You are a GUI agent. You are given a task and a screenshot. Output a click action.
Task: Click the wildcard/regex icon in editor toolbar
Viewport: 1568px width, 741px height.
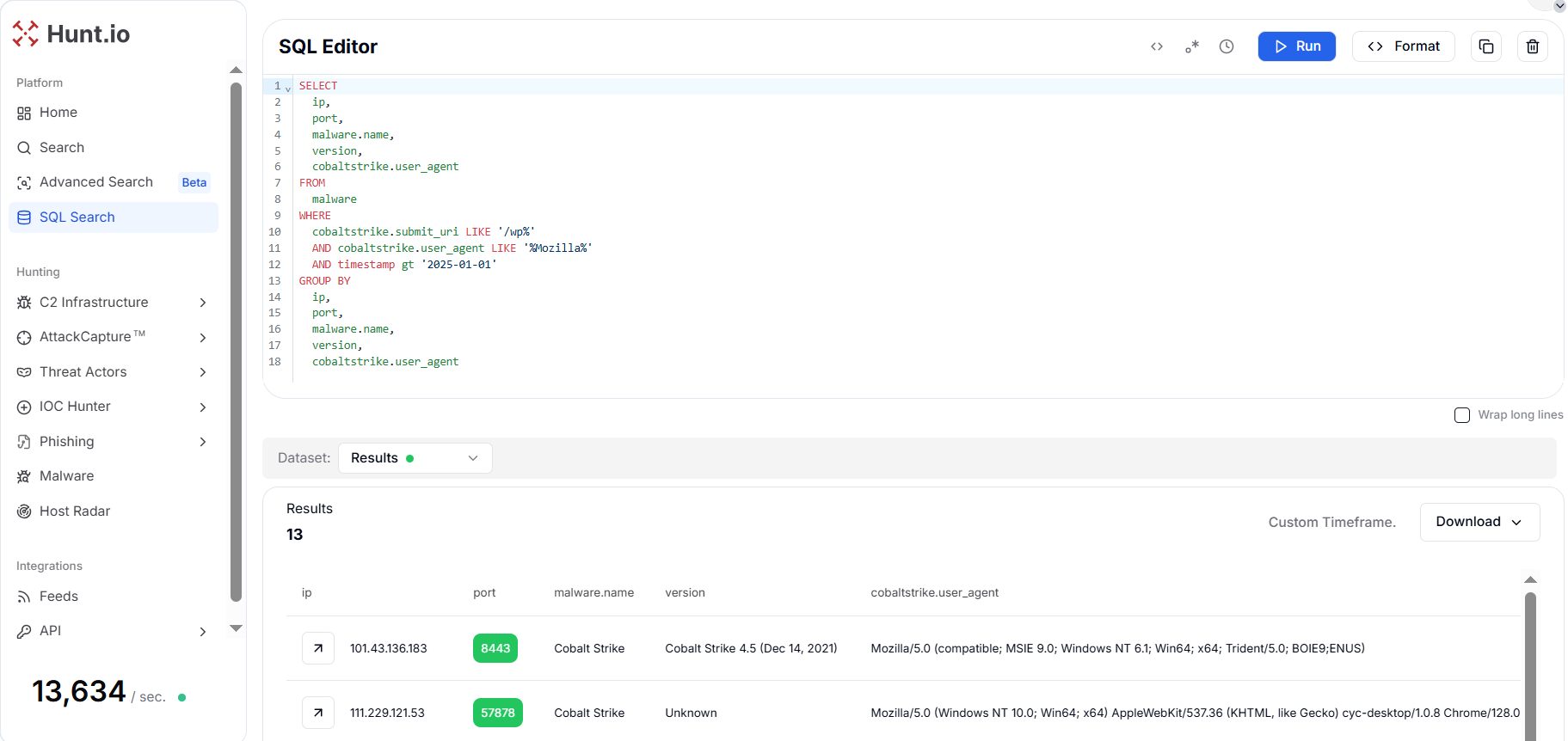tap(1192, 46)
